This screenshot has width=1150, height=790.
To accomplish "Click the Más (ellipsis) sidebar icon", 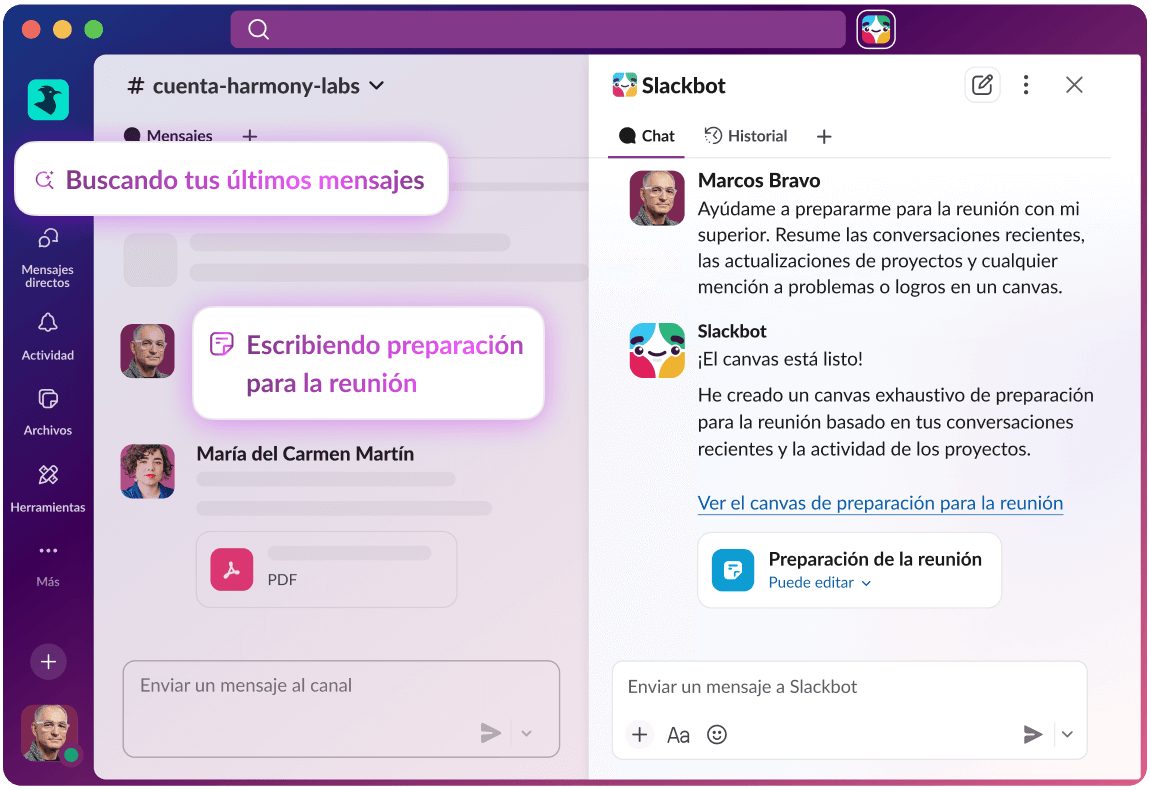I will 48,550.
